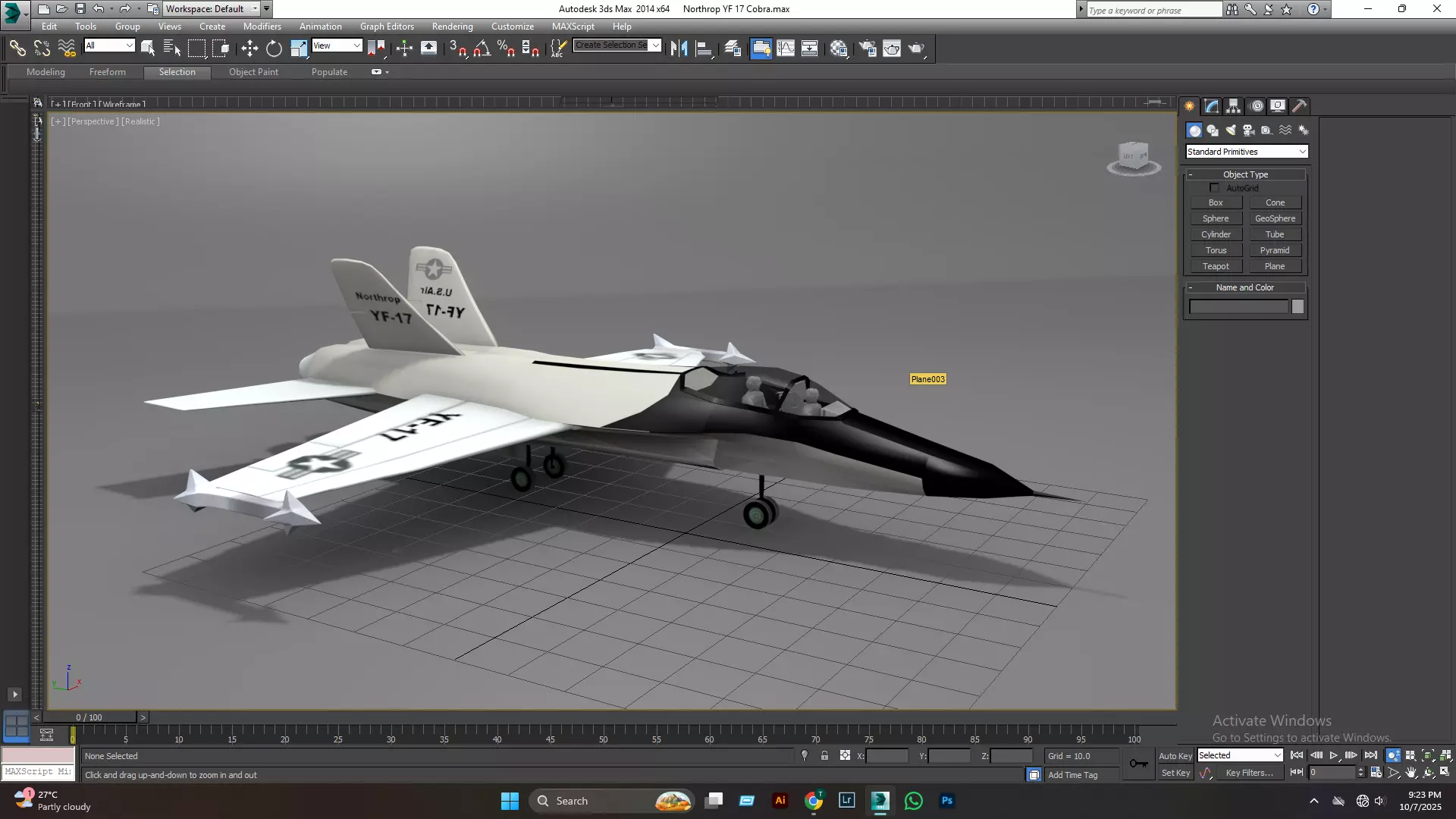Open the key filter Selected dropdown
Viewport: 1456px width, 819px height.
1239,755
